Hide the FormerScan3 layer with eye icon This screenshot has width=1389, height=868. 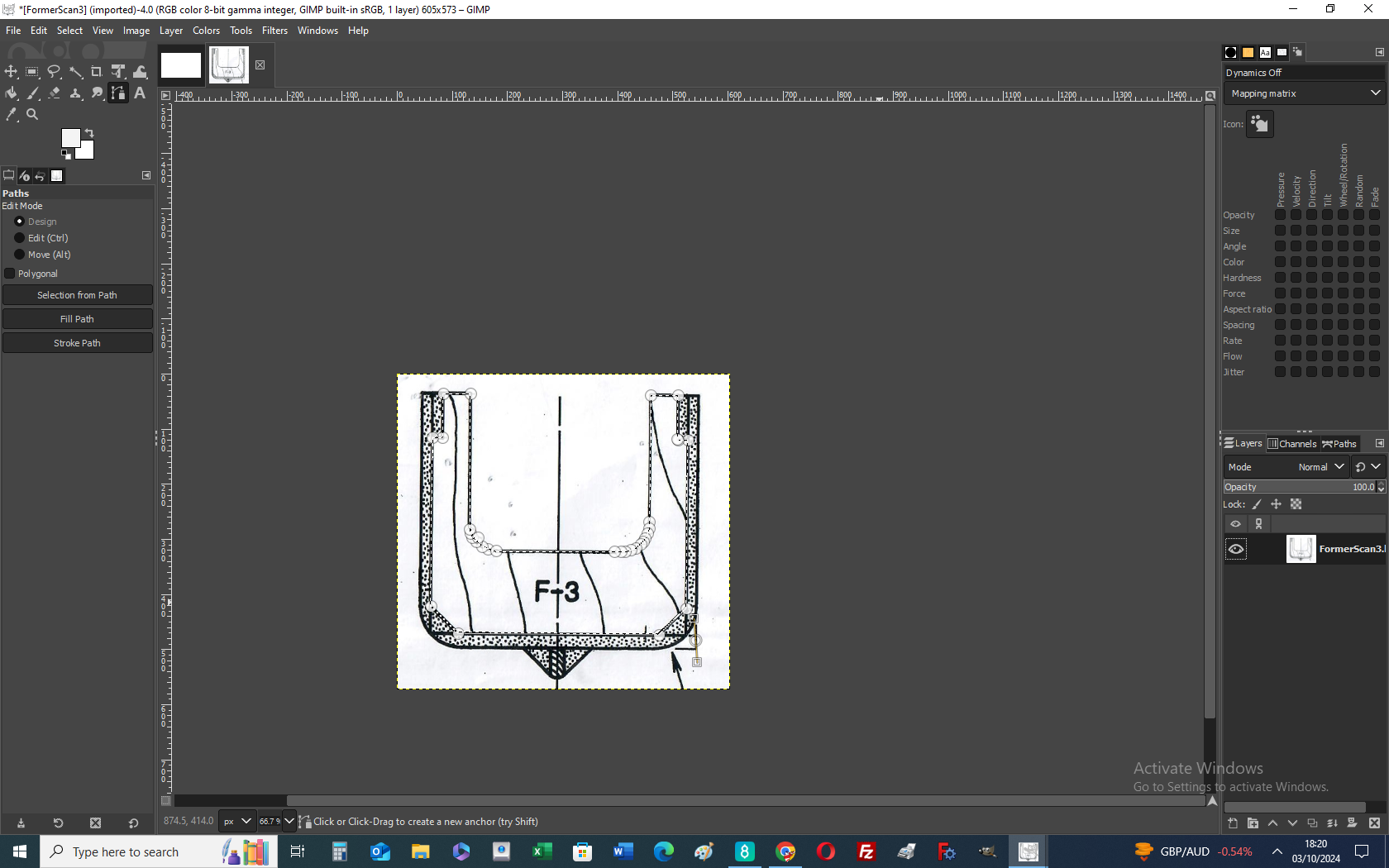tap(1236, 549)
